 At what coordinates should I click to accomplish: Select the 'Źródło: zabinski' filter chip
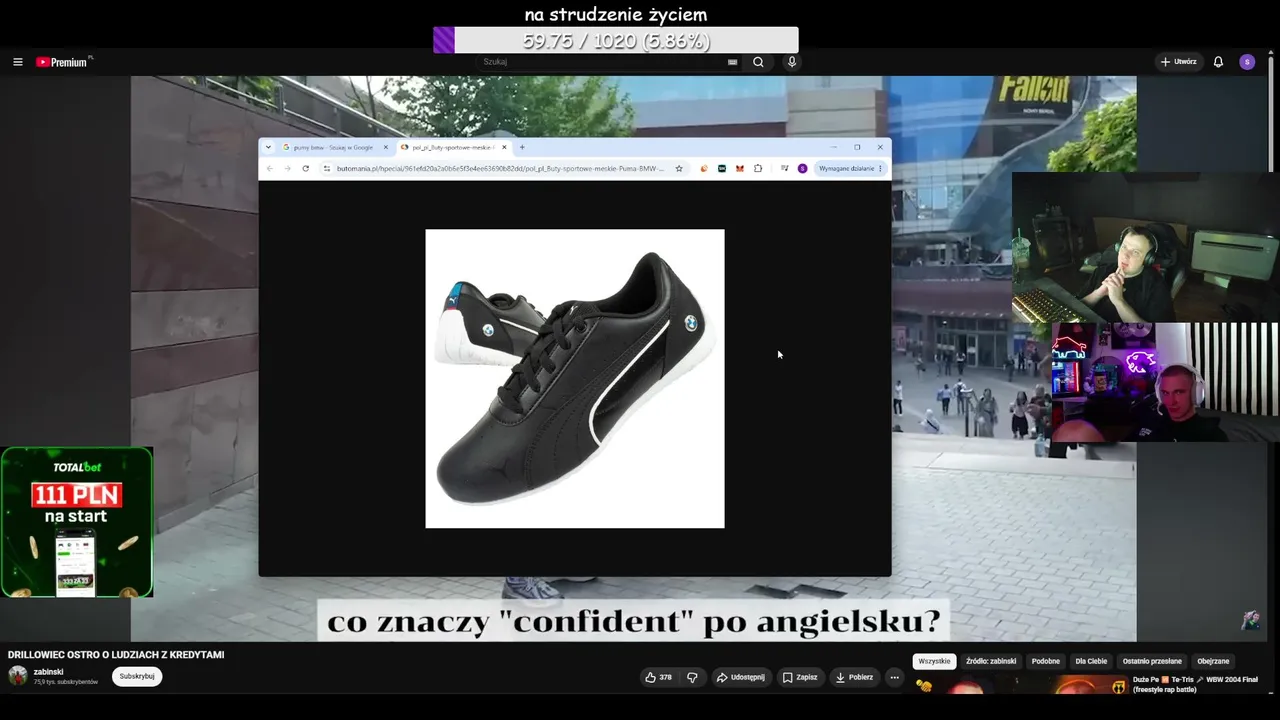pyautogui.click(x=991, y=661)
